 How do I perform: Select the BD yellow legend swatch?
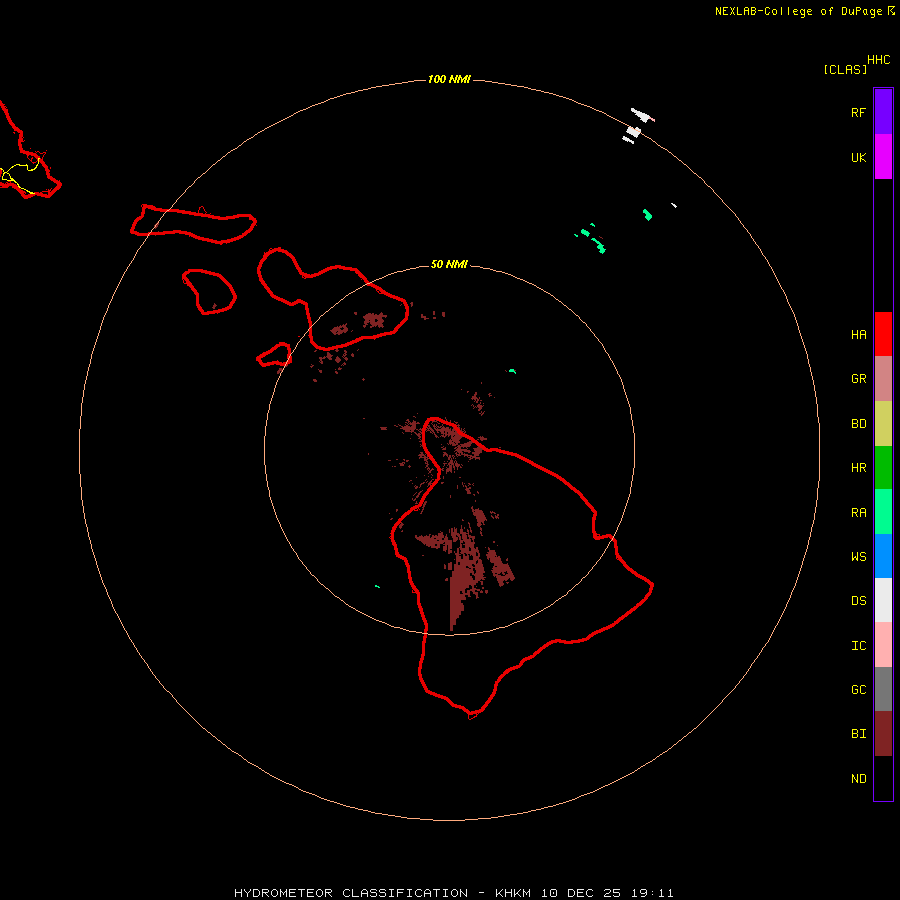[883, 424]
